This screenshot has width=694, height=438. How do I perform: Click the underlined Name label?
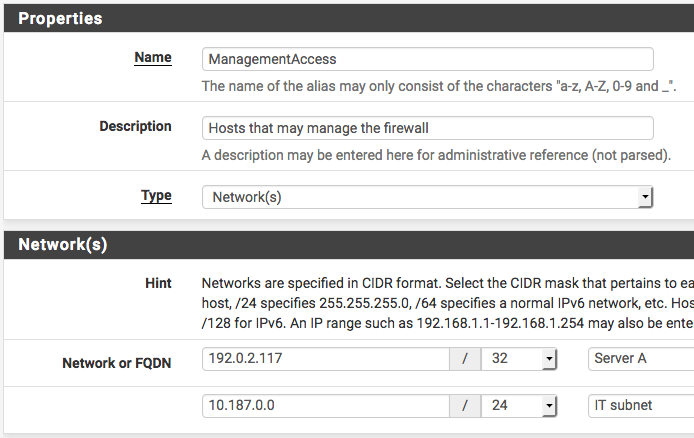(153, 58)
